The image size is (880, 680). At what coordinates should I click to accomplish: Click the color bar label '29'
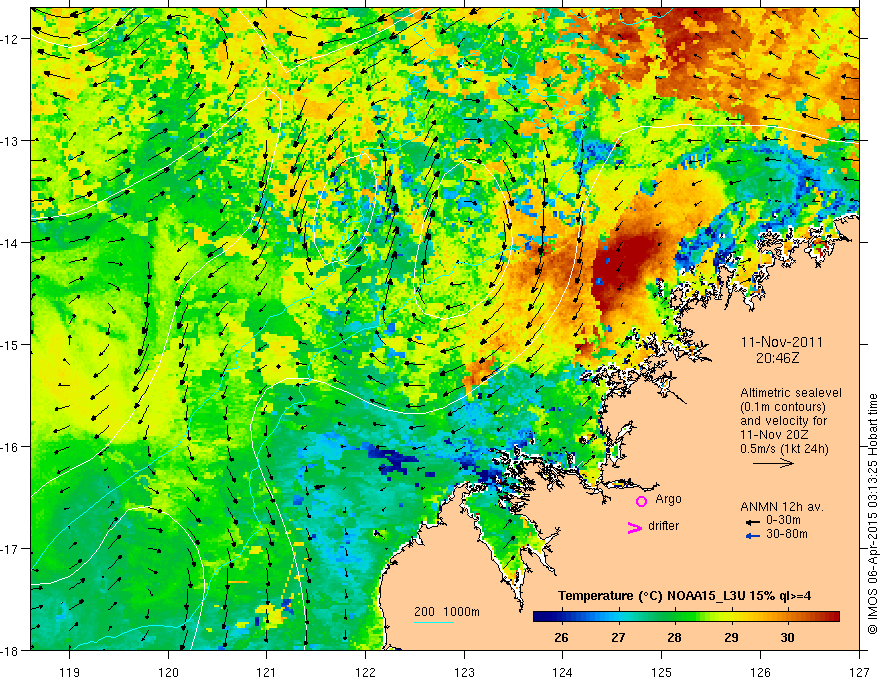731,637
